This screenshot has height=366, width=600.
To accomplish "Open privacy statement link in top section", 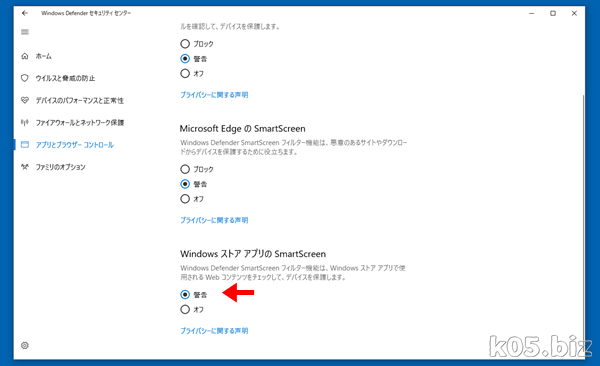I will click(214, 95).
